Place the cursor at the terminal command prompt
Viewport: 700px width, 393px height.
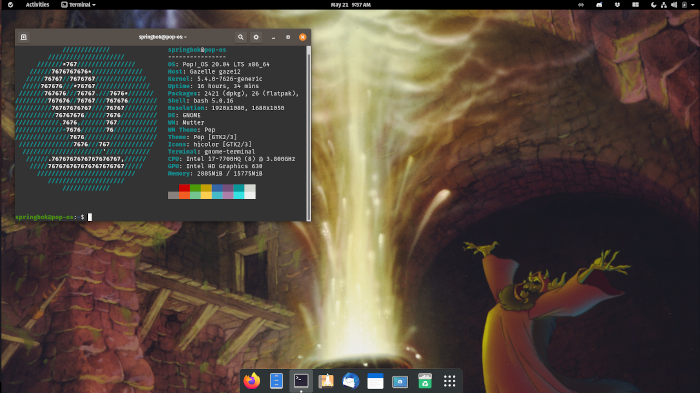(90, 217)
